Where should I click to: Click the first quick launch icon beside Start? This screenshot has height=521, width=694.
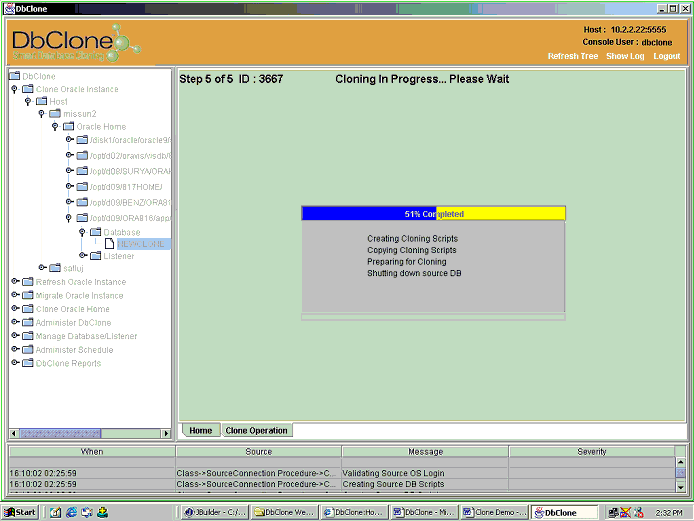pyautogui.click(x=55, y=512)
